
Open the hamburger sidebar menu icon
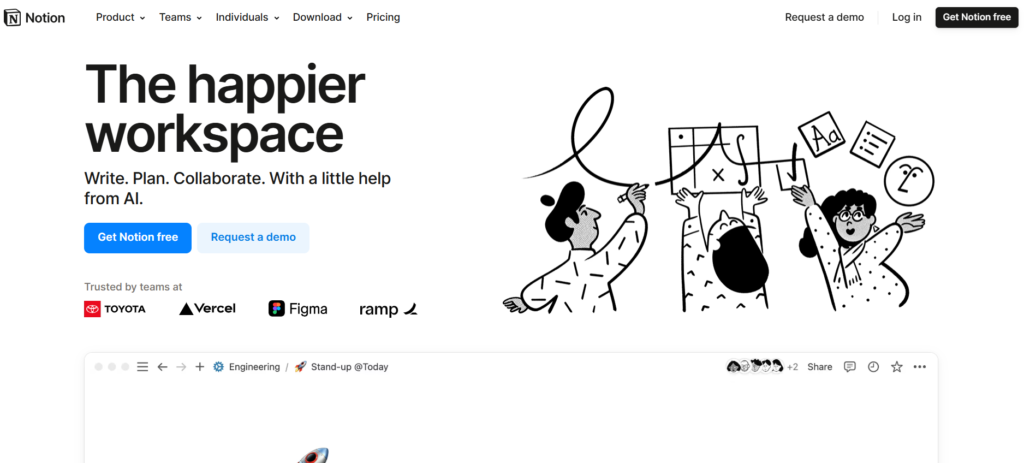click(x=142, y=367)
